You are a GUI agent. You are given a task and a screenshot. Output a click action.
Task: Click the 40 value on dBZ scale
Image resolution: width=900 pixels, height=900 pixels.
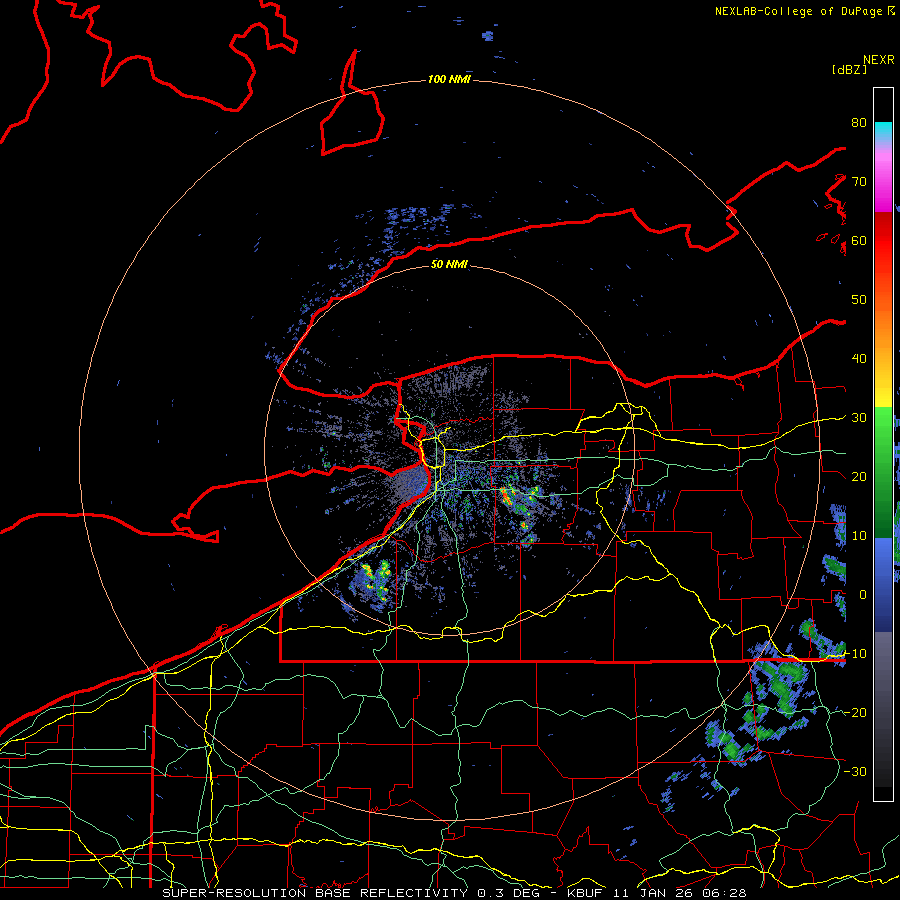(859, 359)
